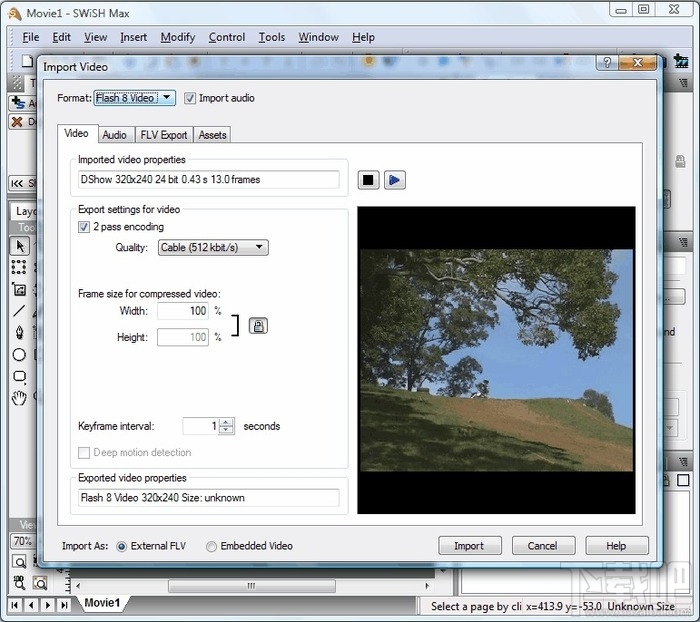Select the arrow Selection tool
The height and width of the screenshot is (622, 700).
click(19, 245)
